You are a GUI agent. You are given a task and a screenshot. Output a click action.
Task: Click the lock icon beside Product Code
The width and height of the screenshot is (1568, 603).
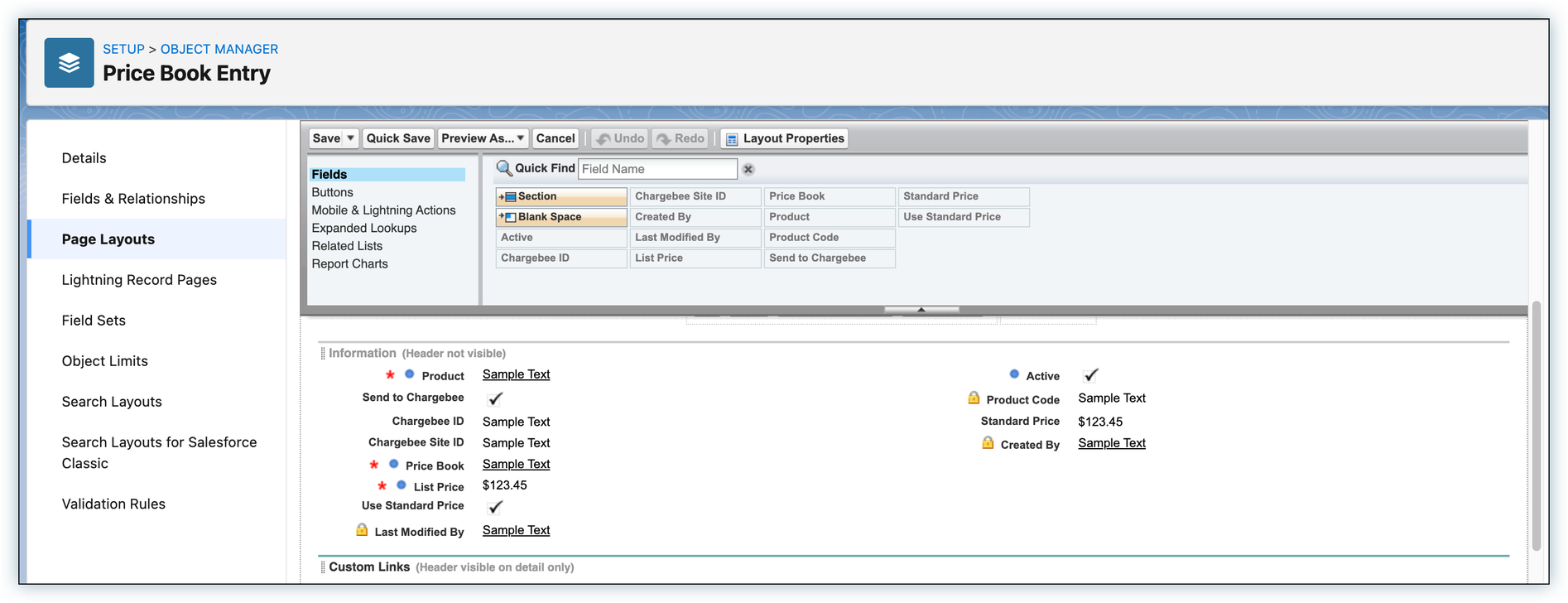(974, 398)
